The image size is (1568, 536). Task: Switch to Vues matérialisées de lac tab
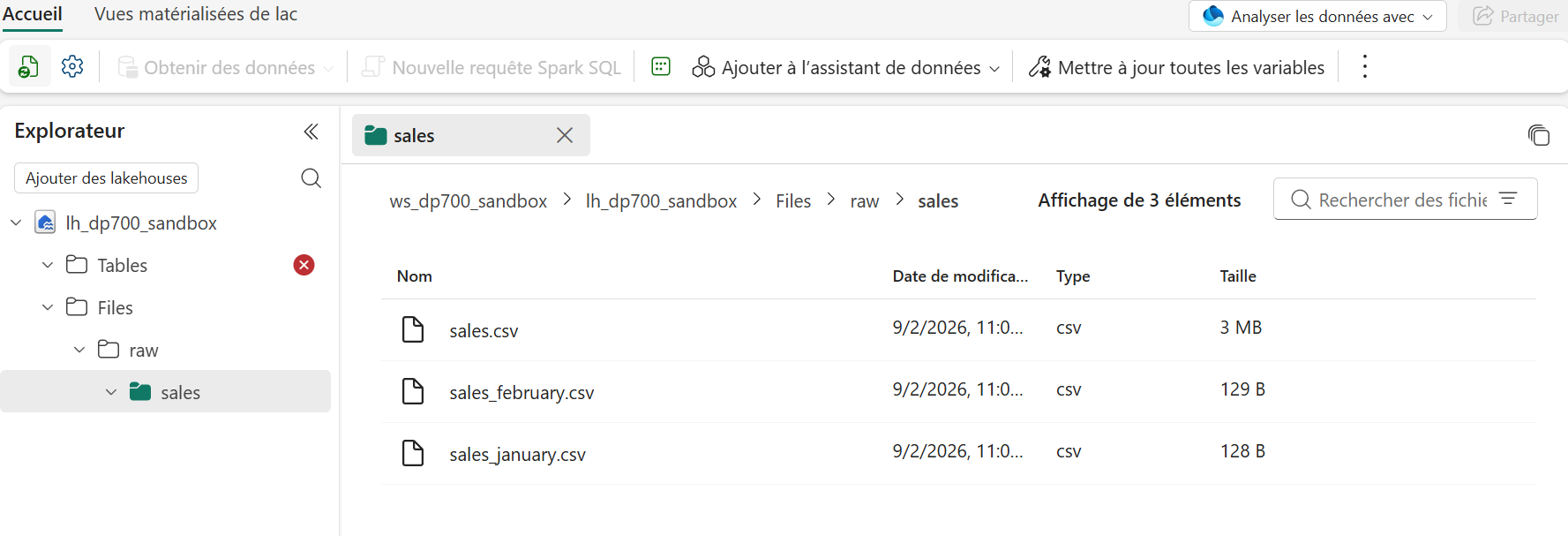click(196, 14)
